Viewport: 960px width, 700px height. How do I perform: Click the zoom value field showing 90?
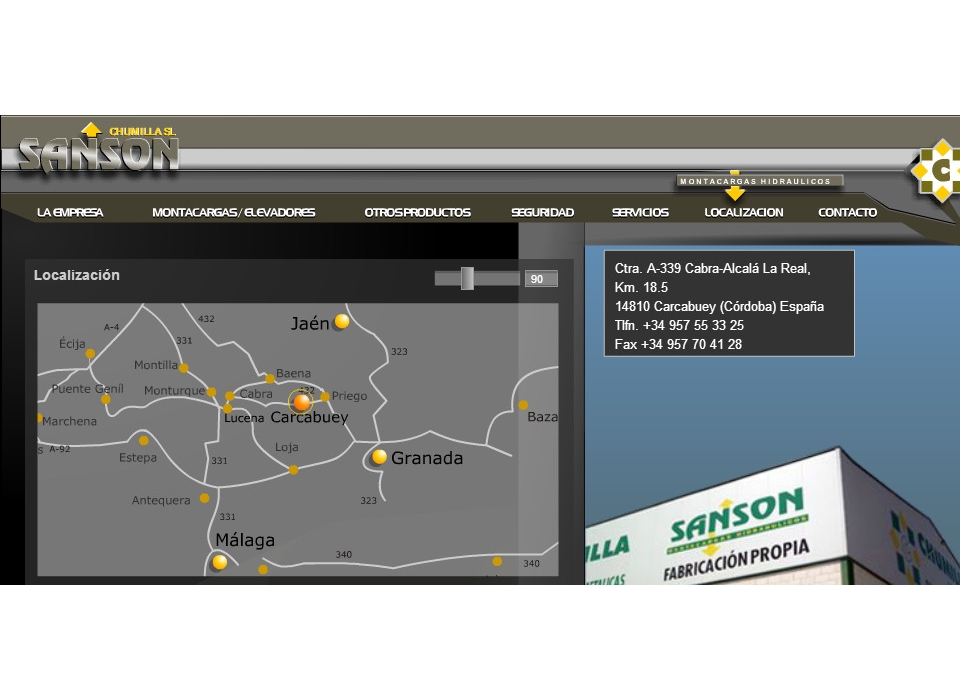click(541, 279)
